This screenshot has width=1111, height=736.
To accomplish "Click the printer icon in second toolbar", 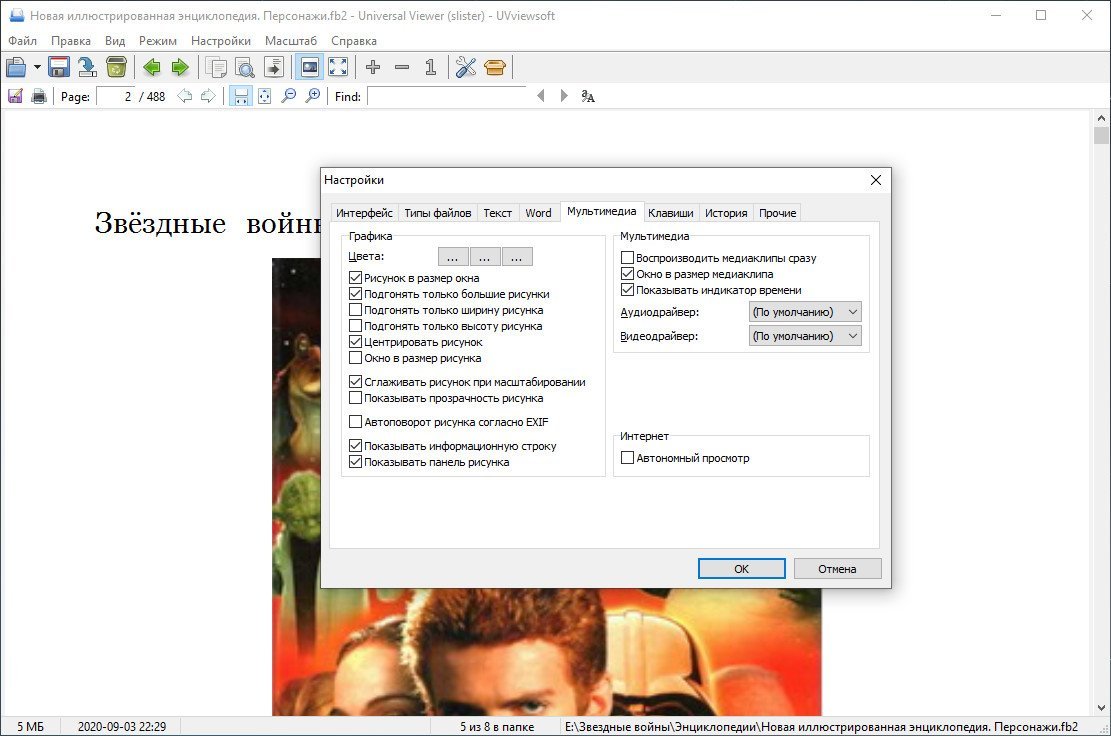I will point(39,96).
